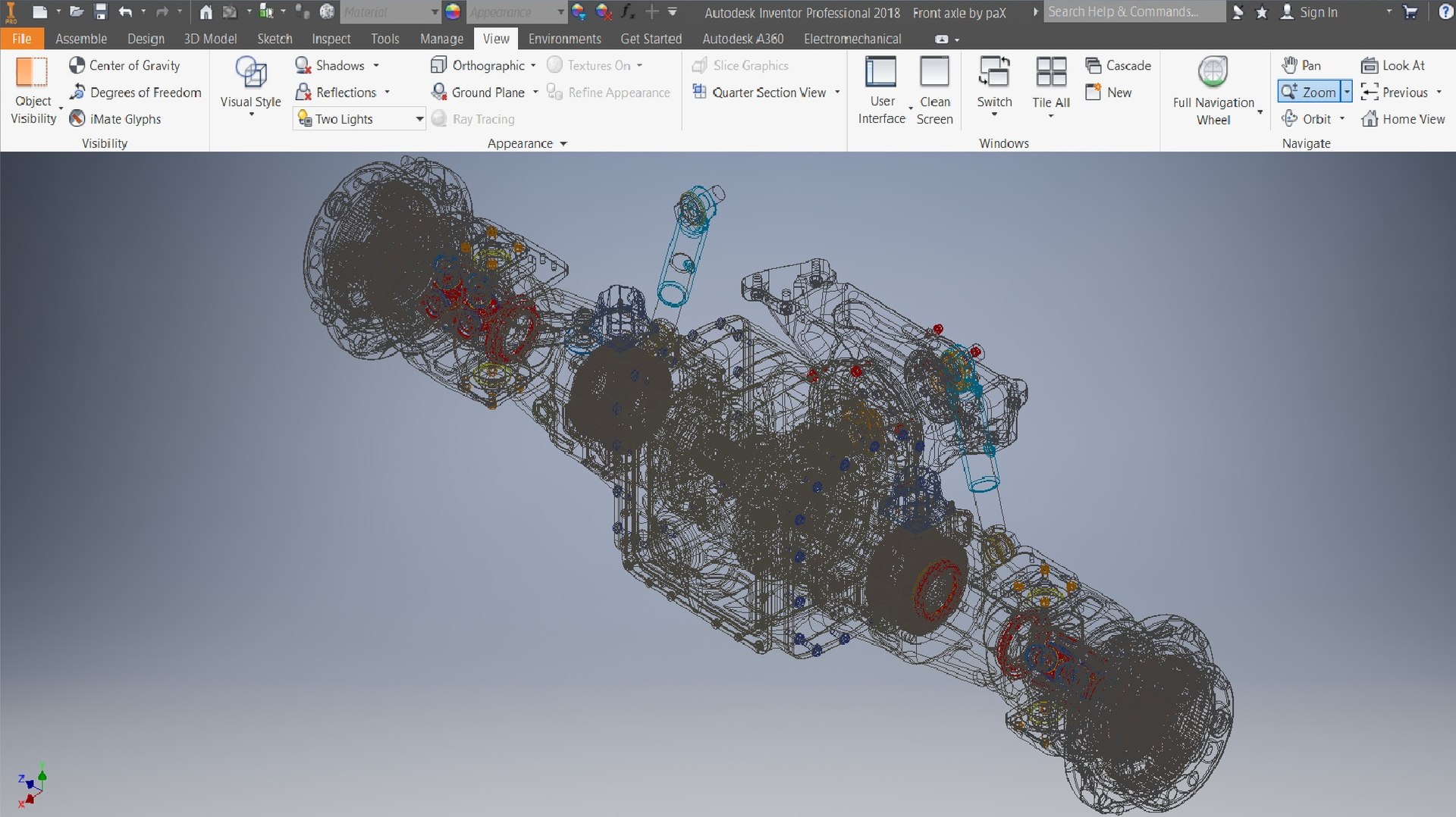Open the File menu

pyautogui.click(x=22, y=39)
